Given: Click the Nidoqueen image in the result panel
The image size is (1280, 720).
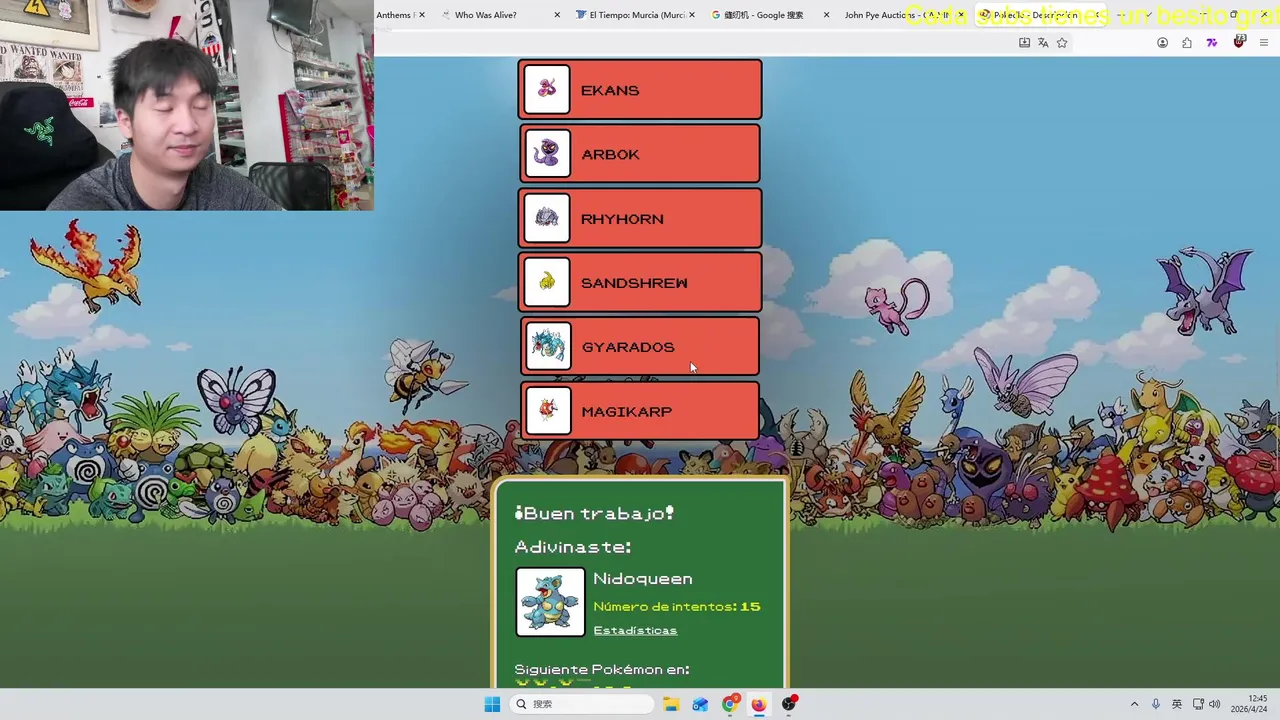Looking at the screenshot, I should [x=550, y=602].
